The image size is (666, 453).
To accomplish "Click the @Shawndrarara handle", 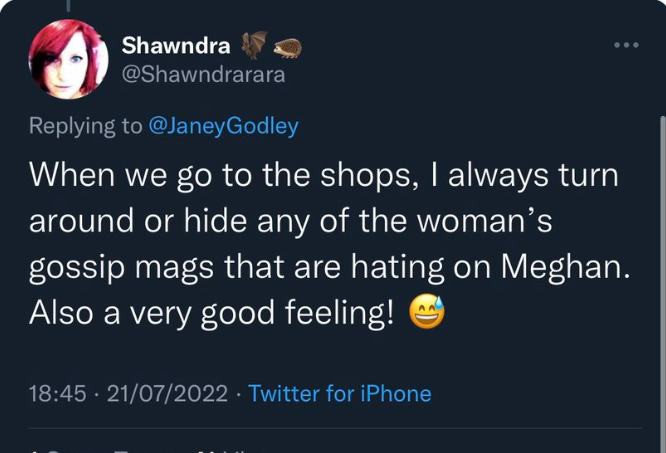I will click(x=203, y=75).
